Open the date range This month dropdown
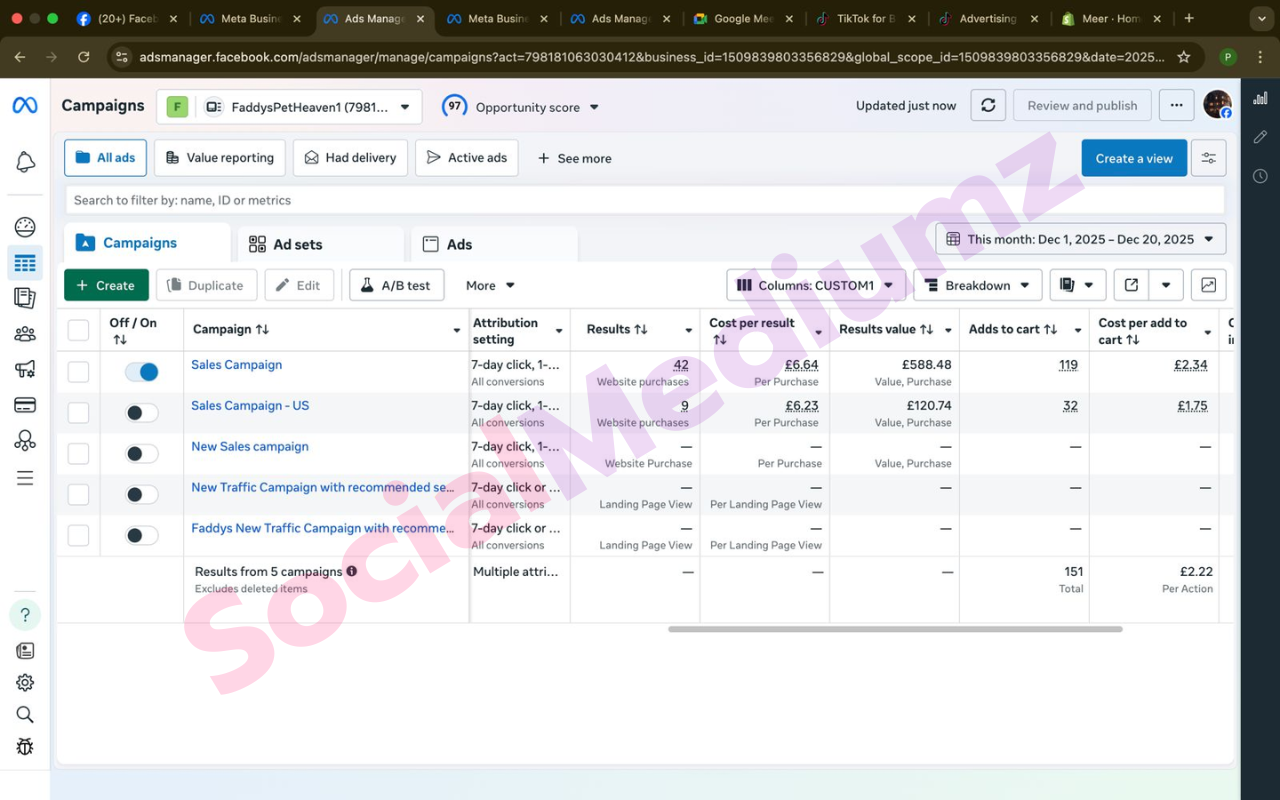The width and height of the screenshot is (1280, 800). pos(1080,239)
